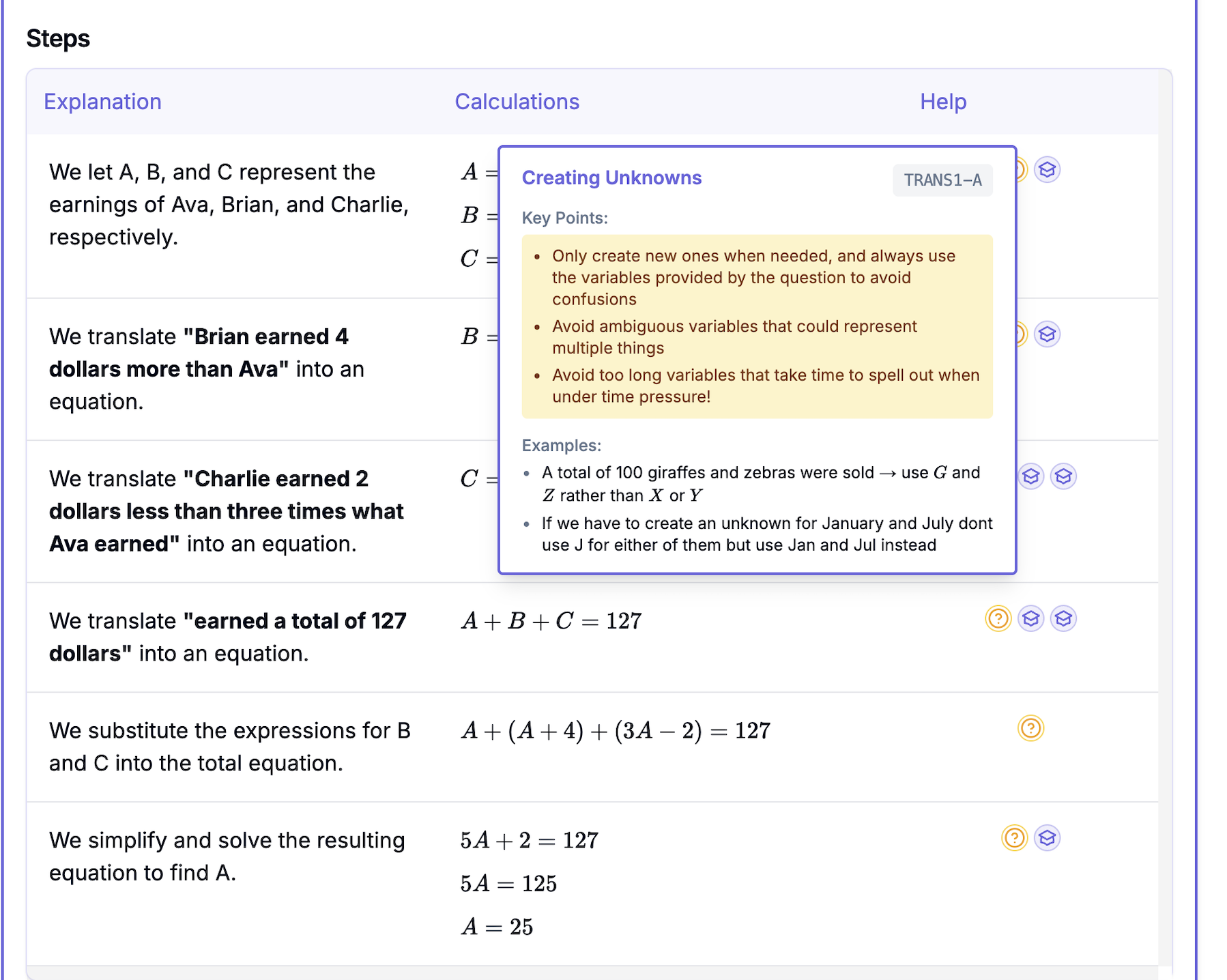Image resolution: width=1227 pixels, height=980 pixels.
Task: Click the 'Creating Unknowns' popup title
Action: tap(611, 177)
